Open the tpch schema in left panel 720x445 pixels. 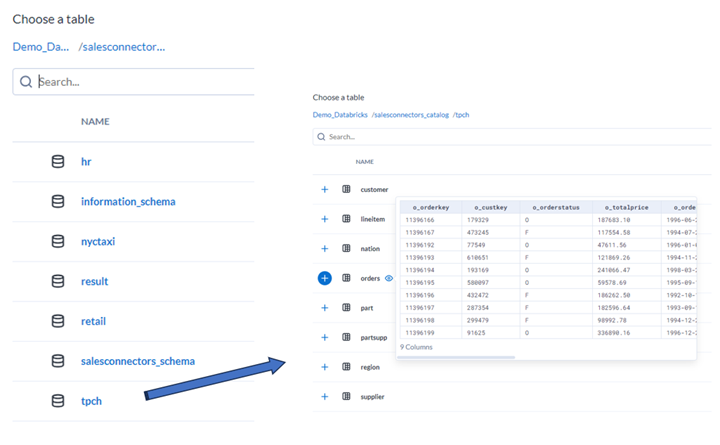tap(91, 401)
